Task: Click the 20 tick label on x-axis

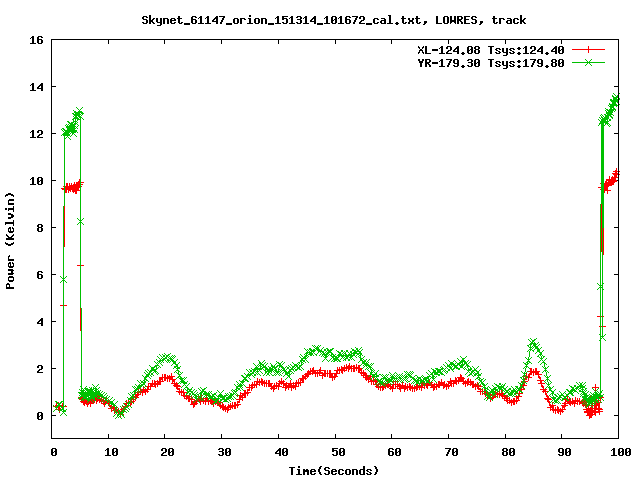Action: (x=166, y=452)
